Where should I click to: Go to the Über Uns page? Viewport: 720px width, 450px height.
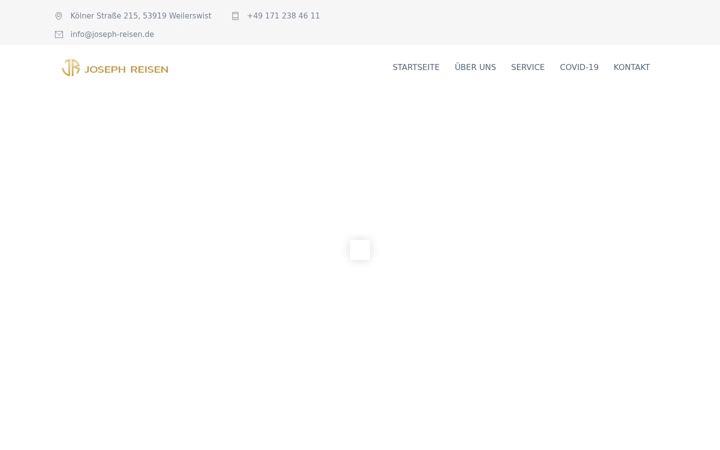click(x=475, y=67)
